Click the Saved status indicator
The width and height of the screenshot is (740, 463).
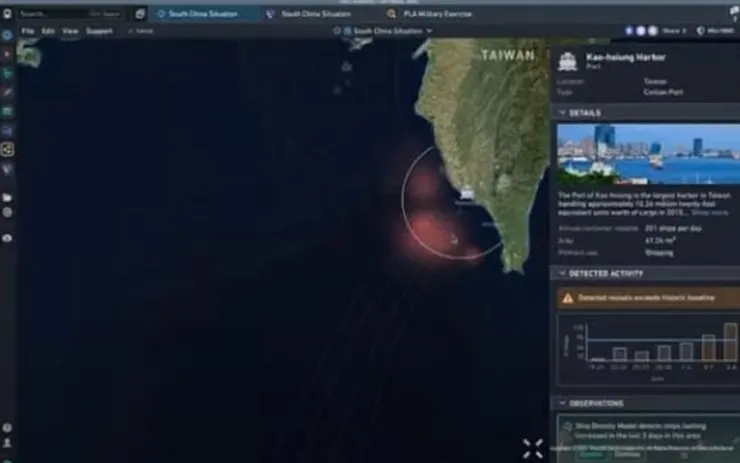tap(141, 31)
